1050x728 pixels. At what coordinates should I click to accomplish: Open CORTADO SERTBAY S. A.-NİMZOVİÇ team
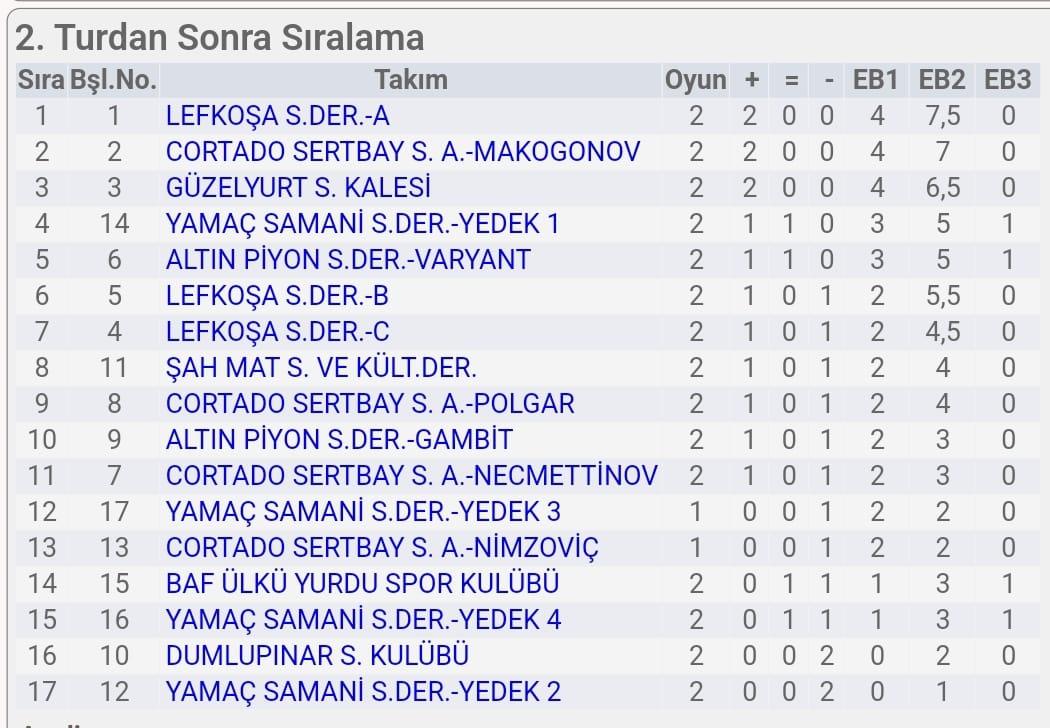(382, 548)
